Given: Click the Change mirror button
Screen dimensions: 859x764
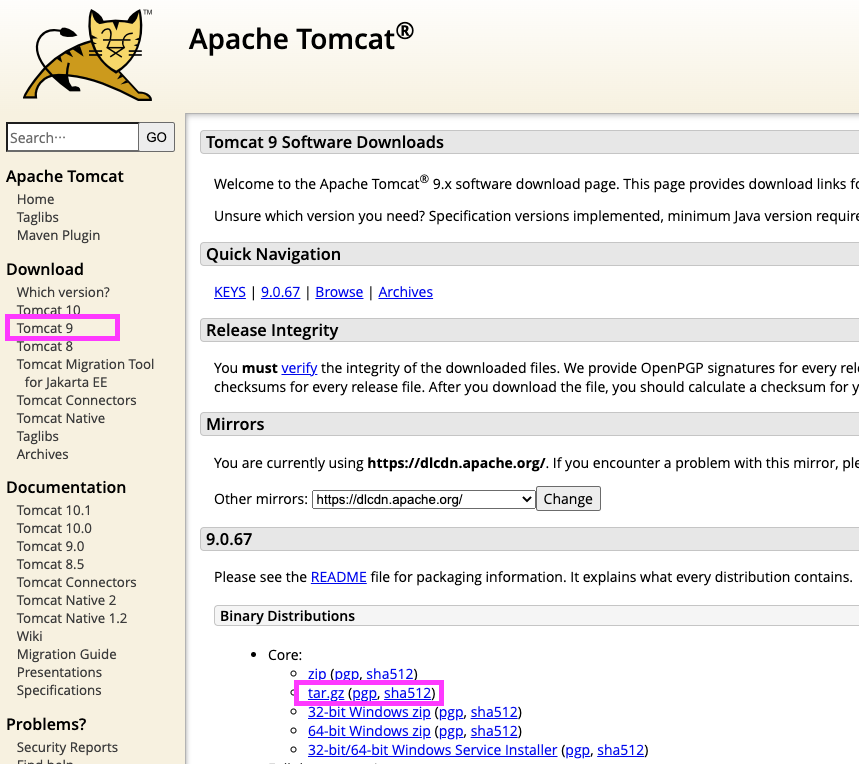Looking at the screenshot, I should click(568, 499).
